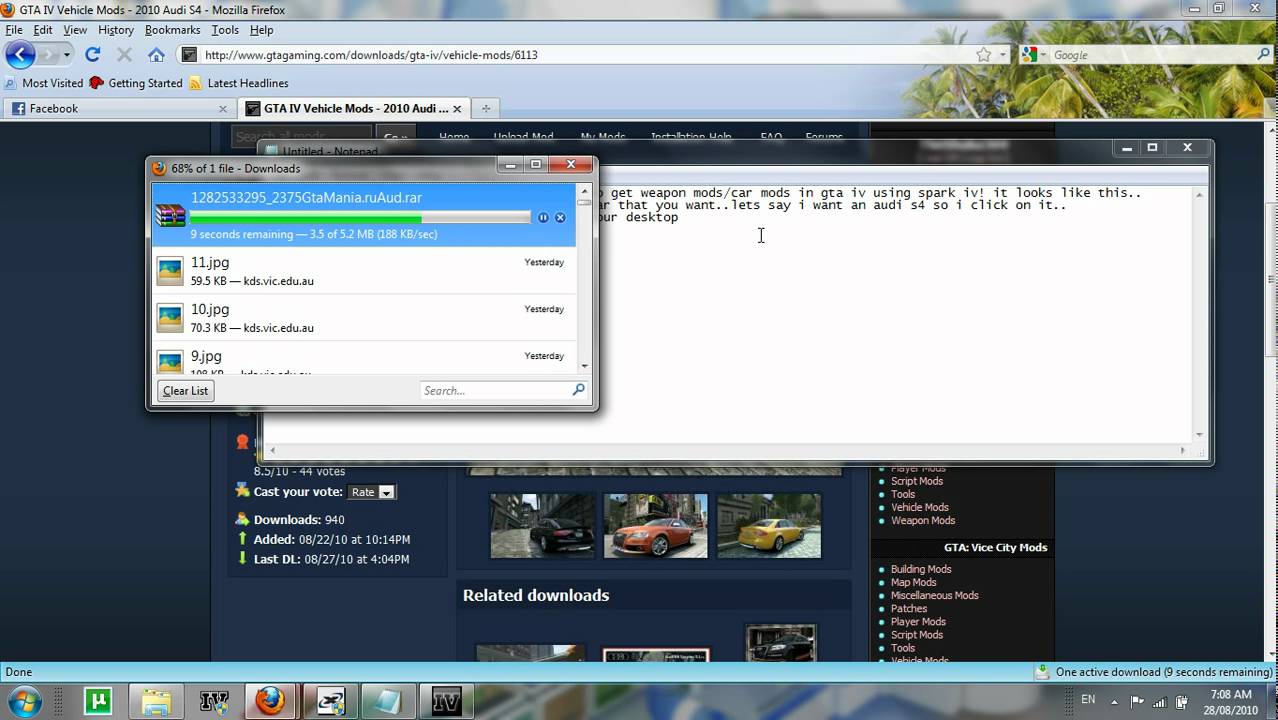The height and width of the screenshot is (720, 1278).
Task: Select the 11.jpg download entry
Action: click(x=364, y=271)
